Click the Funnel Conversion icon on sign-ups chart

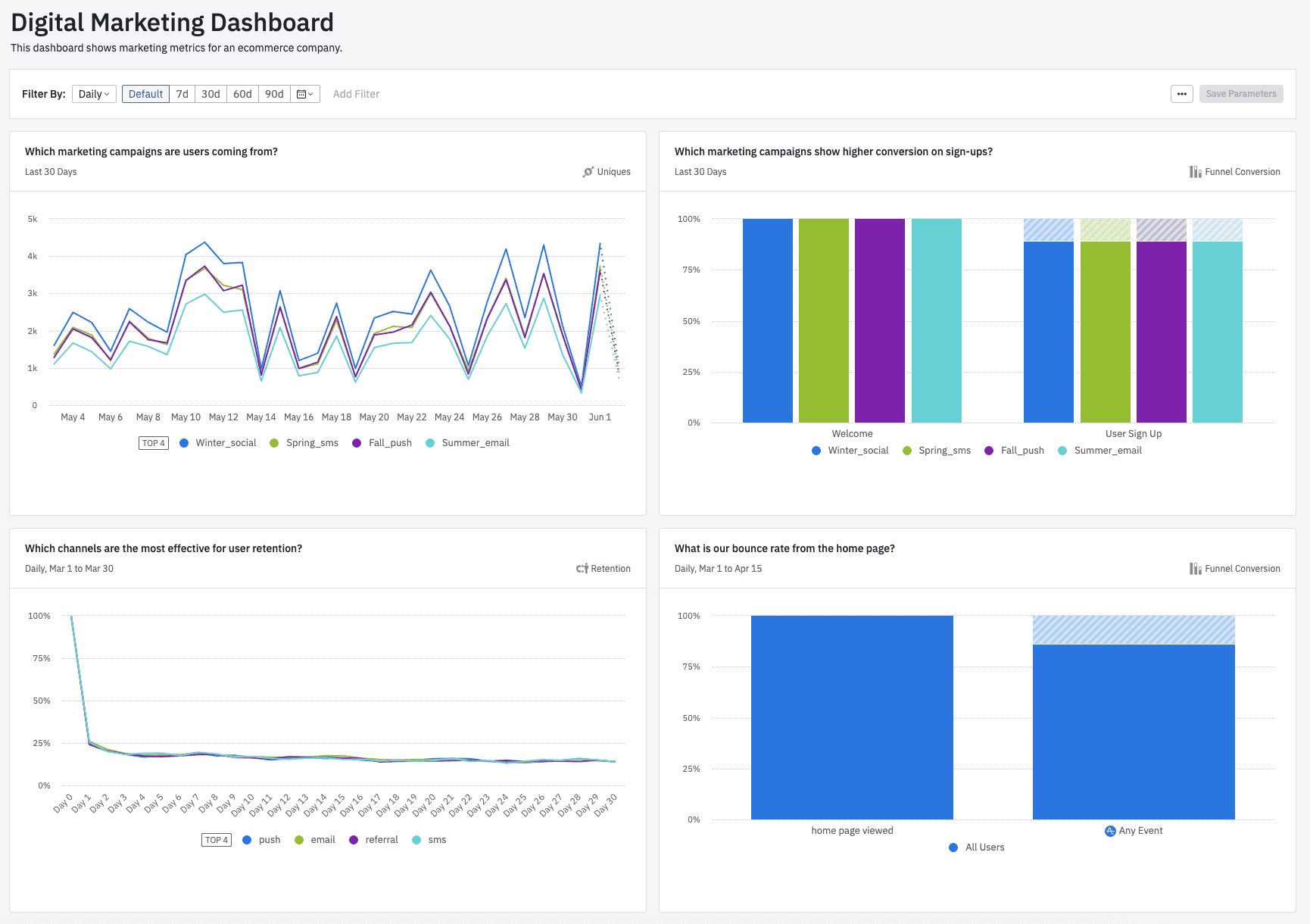1194,172
